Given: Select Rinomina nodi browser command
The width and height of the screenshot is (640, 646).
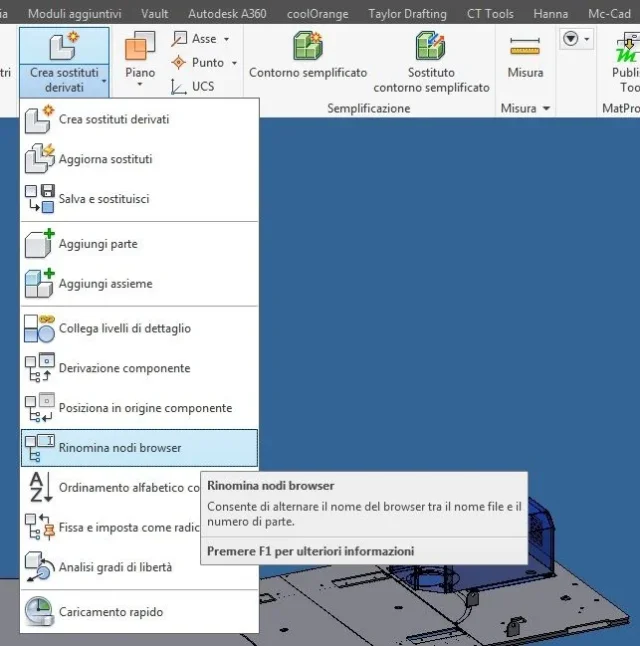Looking at the screenshot, I should 139,448.
